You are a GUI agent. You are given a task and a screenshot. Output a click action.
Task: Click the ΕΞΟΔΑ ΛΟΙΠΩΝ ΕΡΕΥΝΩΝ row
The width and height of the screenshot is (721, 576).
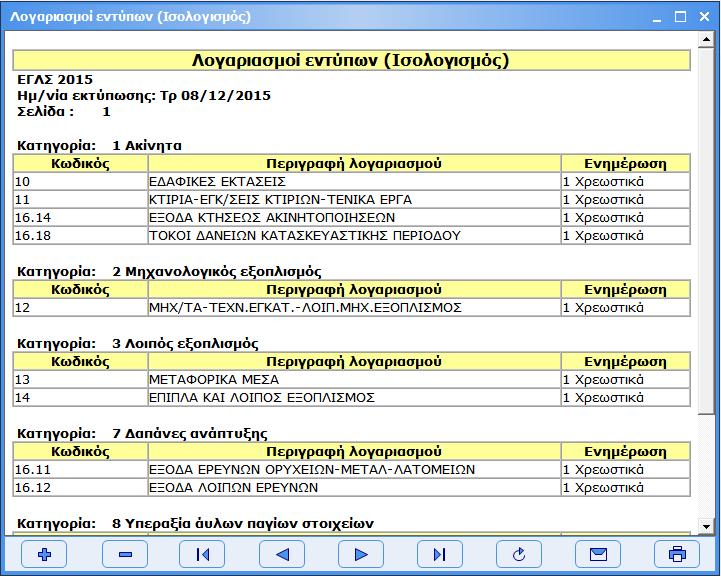tap(352, 488)
